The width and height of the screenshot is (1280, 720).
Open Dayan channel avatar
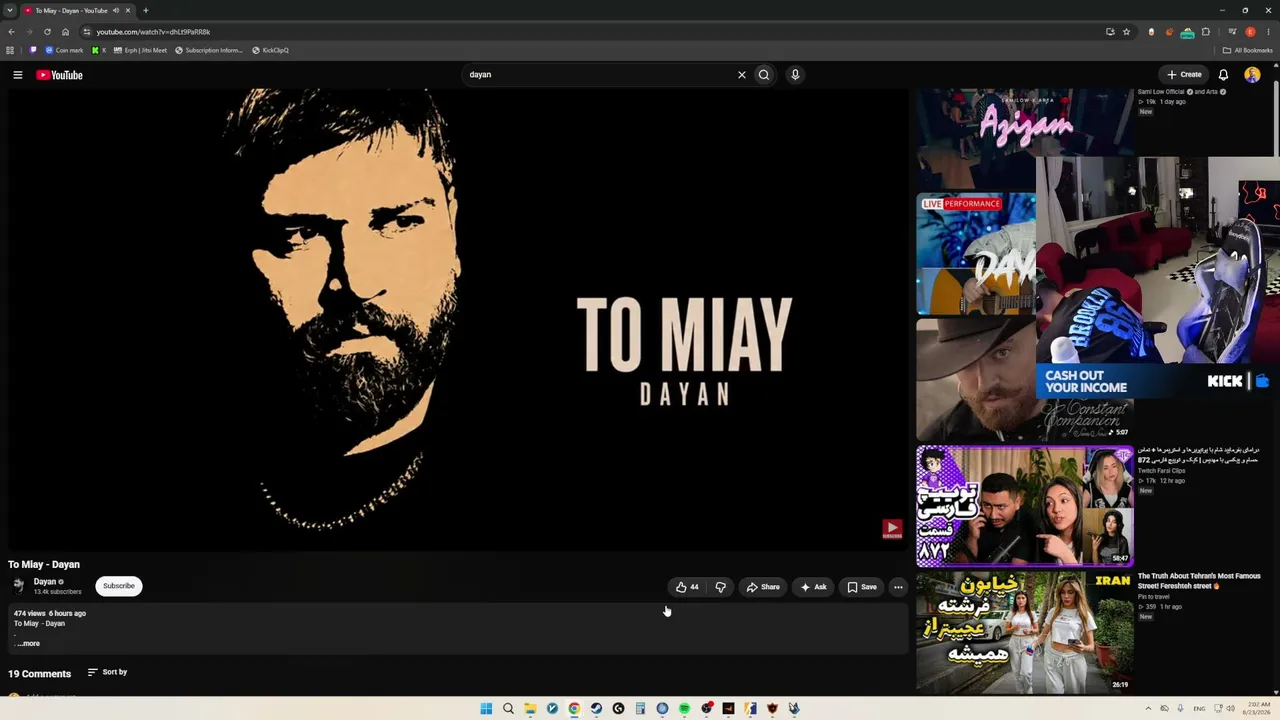click(x=18, y=586)
